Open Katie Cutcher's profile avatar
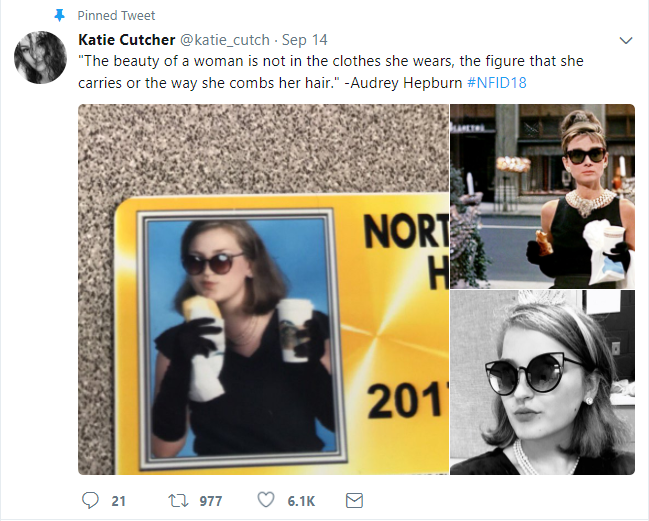 click(40, 57)
